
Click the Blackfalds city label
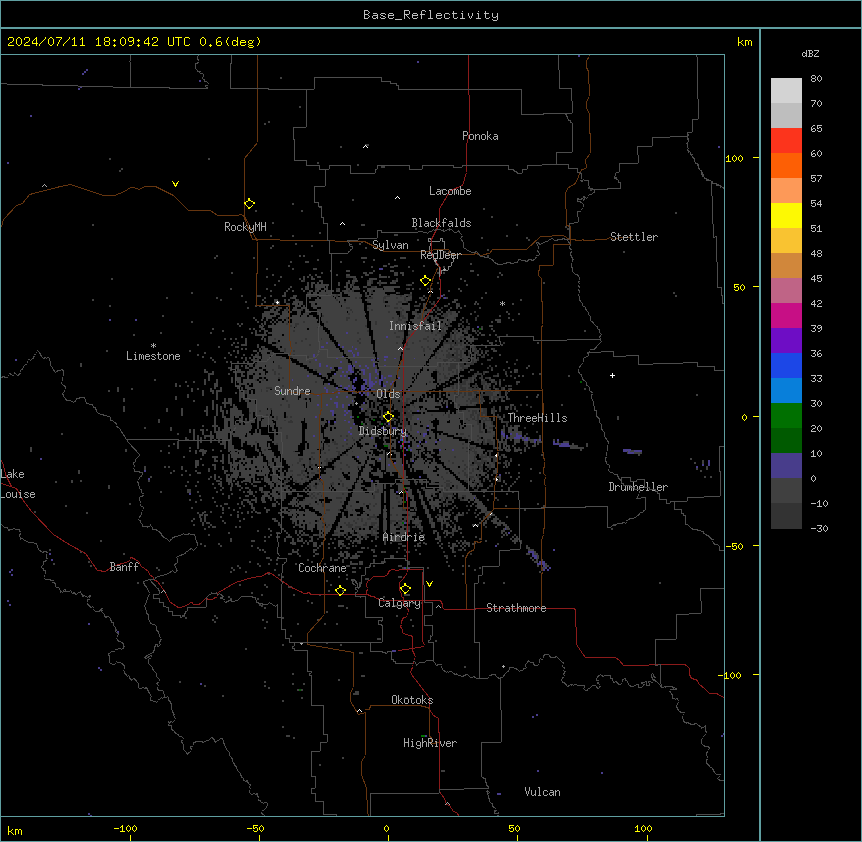click(x=441, y=223)
